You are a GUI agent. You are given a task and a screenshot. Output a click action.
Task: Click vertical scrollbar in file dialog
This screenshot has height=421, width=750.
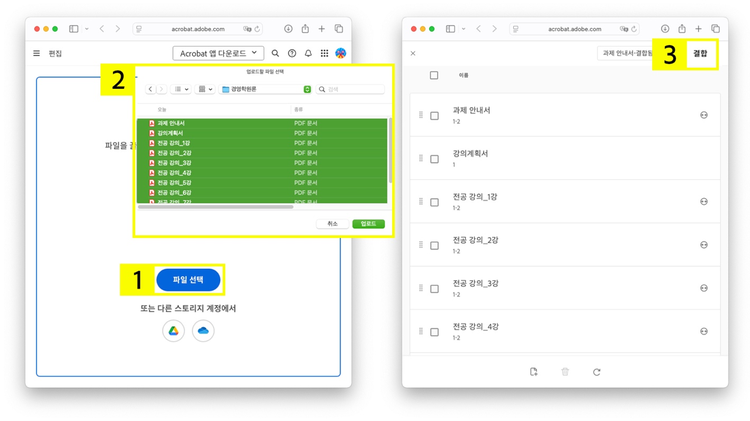390,150
